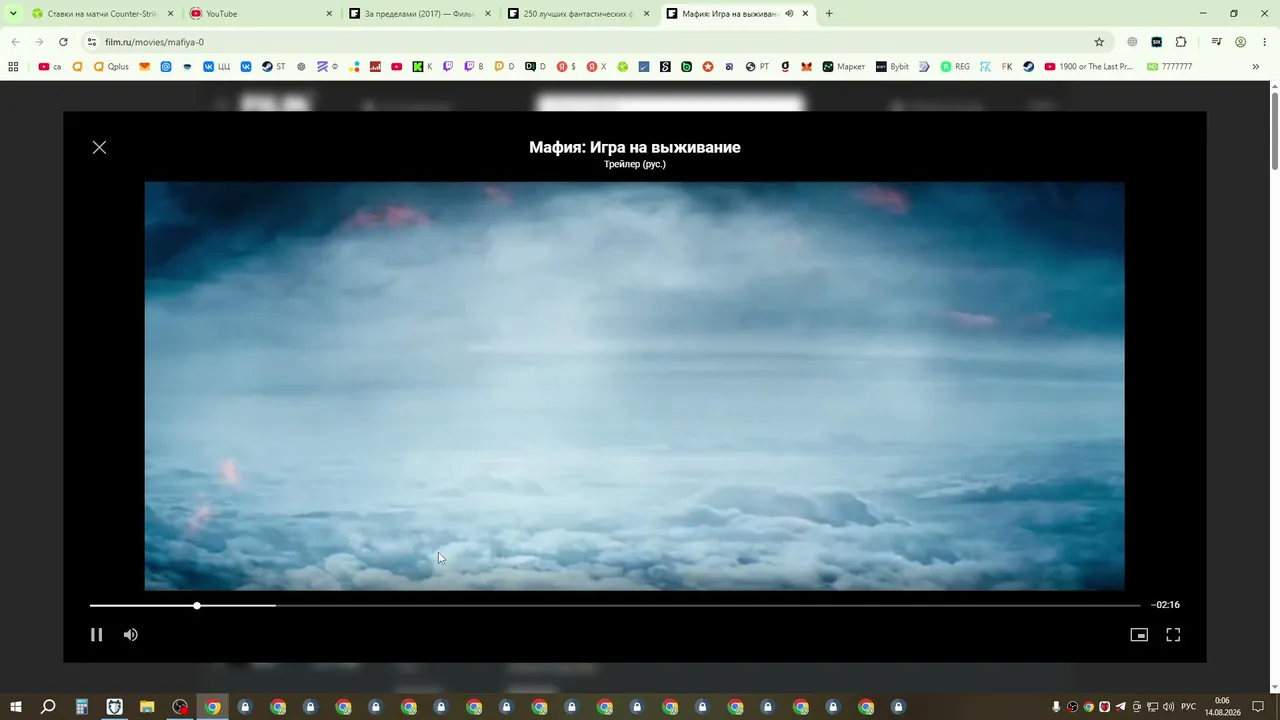
Task: Enable picture-in-picture mode for the trailer
Action: tap(1139, 634)
